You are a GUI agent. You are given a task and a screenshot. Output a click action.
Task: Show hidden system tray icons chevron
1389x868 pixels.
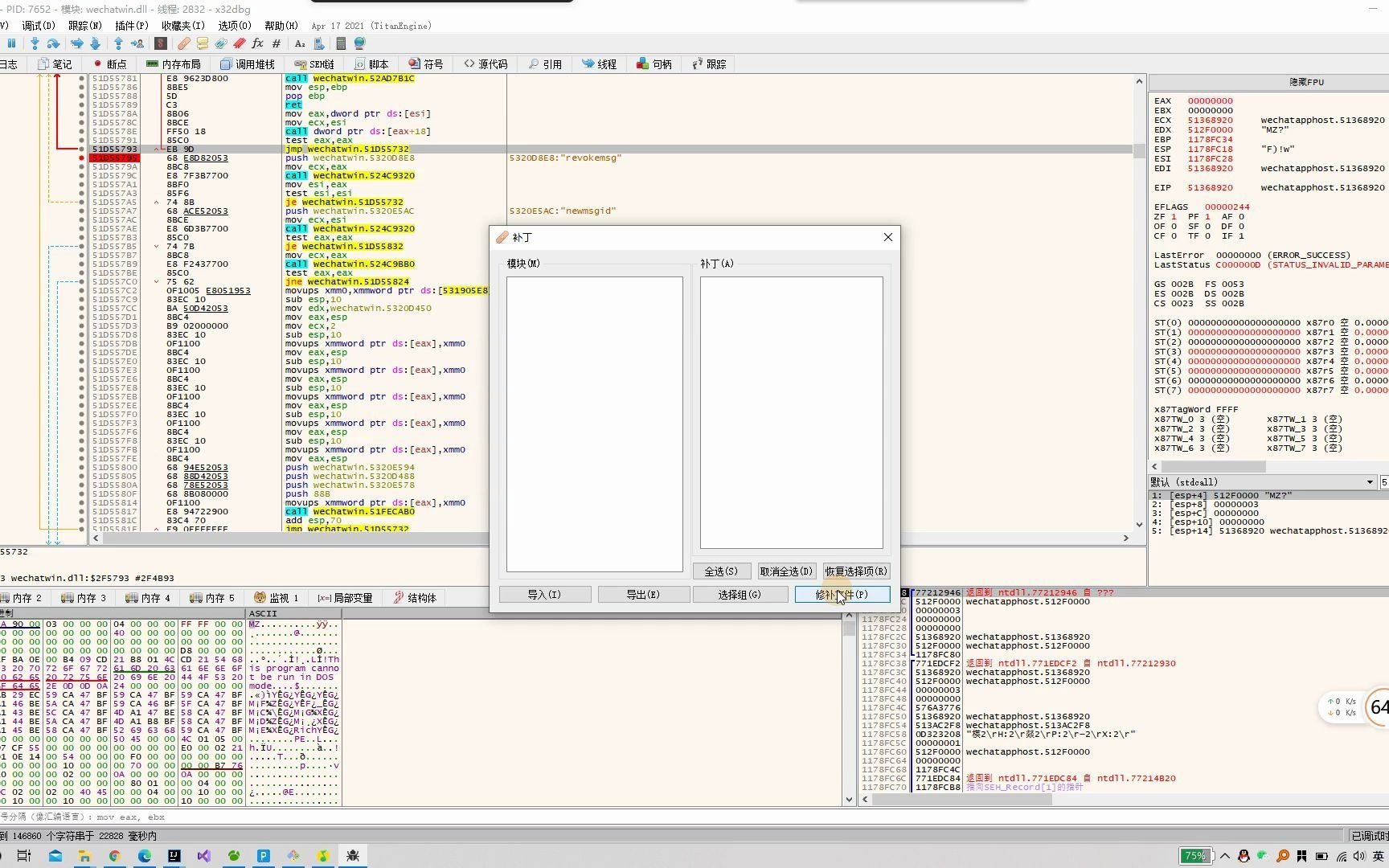pyautogui.click(x=1225, y=856)
